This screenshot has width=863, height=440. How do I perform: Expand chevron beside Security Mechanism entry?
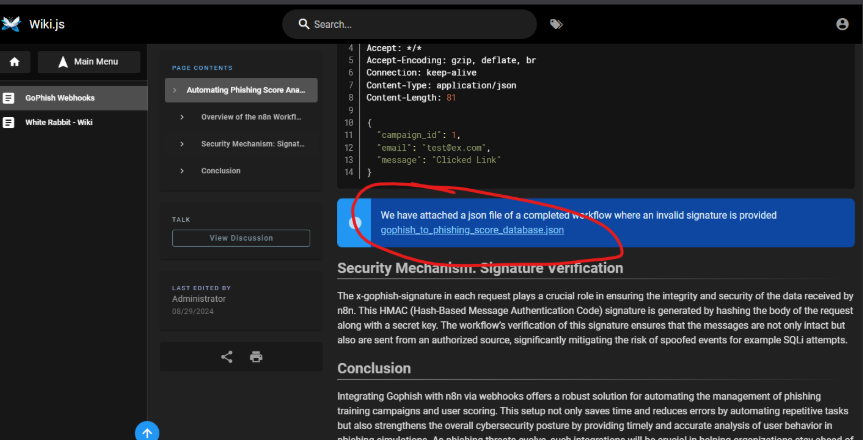point(182,144)
